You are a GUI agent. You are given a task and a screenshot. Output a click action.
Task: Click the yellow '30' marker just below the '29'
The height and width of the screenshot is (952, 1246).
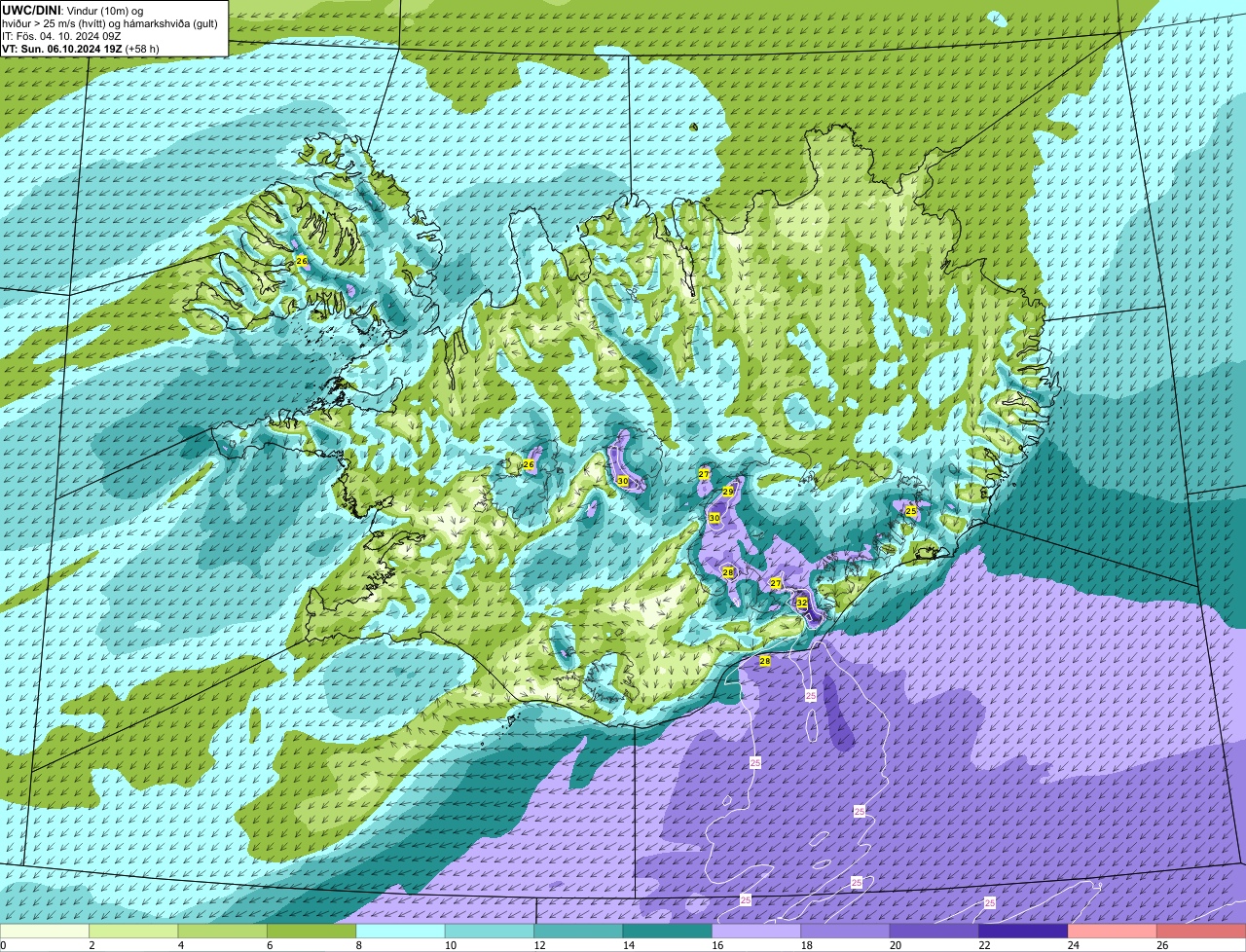(x=714, y=518)
